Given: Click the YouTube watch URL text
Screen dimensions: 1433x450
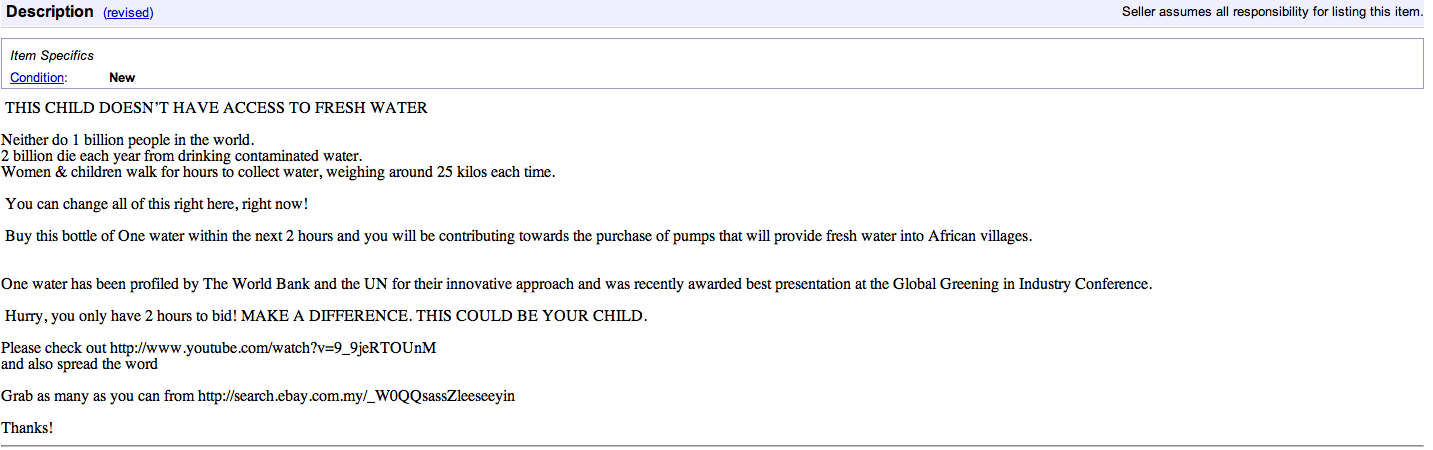Looking at the screenshot, I should [x=273, y=348].
